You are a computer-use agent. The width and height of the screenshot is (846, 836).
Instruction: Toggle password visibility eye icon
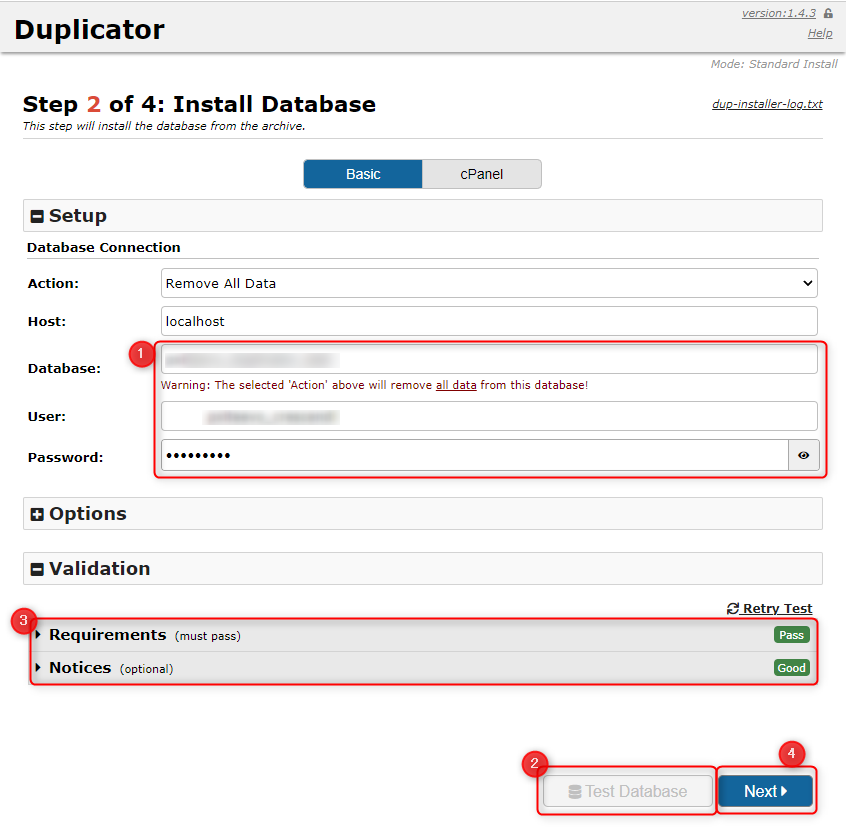(803, 455)
